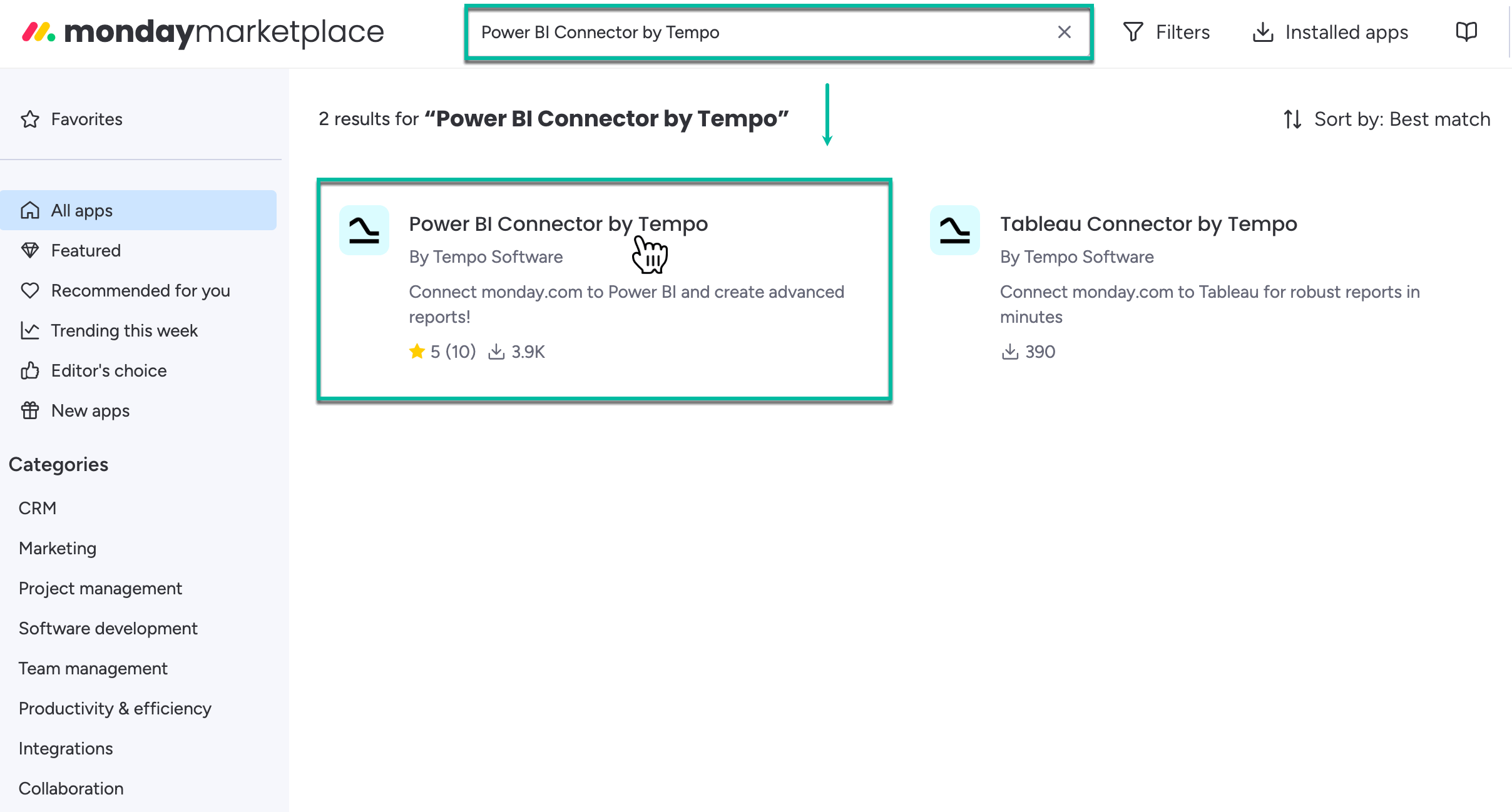Screen dimensions: 1512x812
Task: Click into the marketplace search field
Action: pos(751,33)
